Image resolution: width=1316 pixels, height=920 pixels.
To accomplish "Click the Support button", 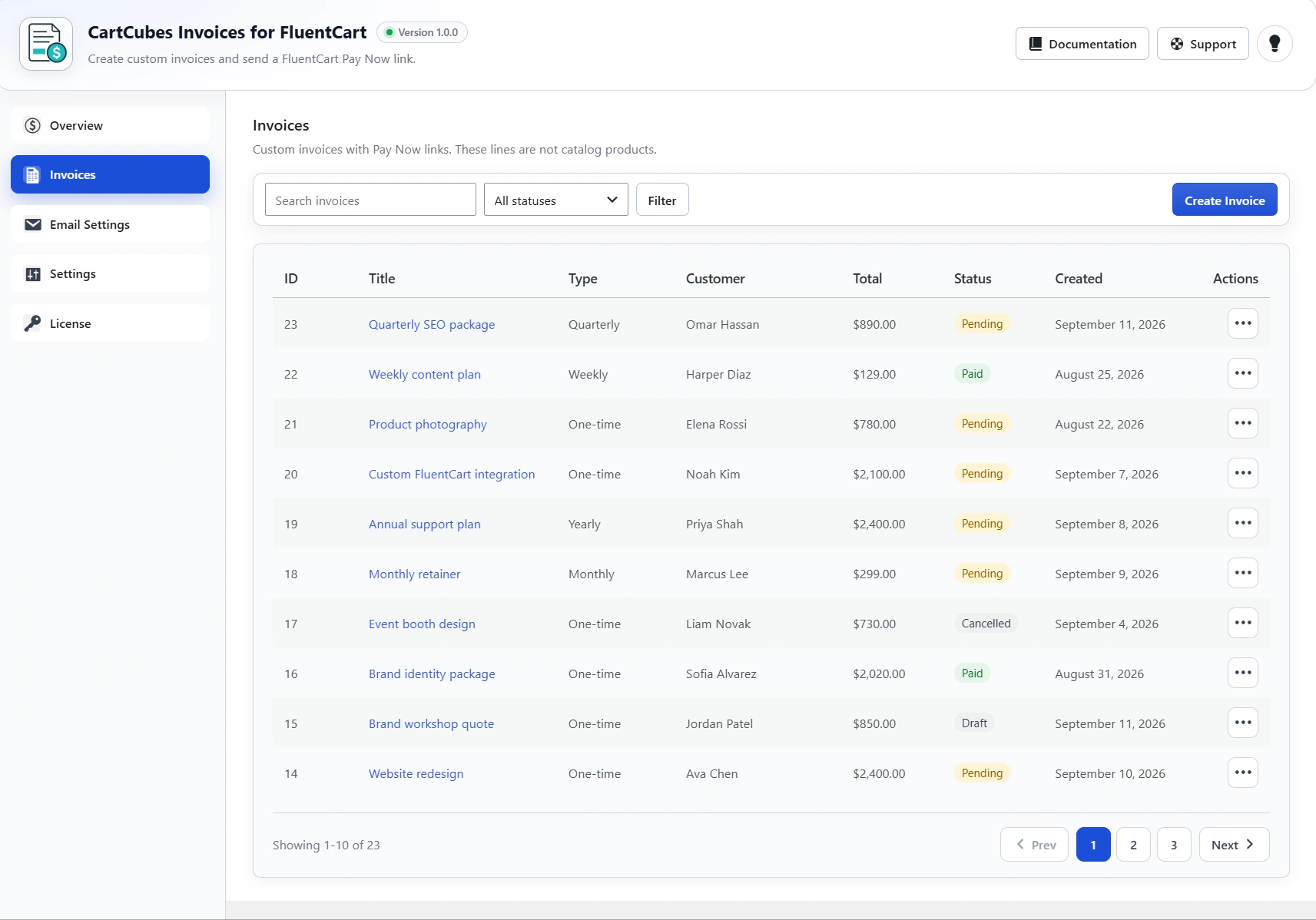I will (x=1202, y=44).
